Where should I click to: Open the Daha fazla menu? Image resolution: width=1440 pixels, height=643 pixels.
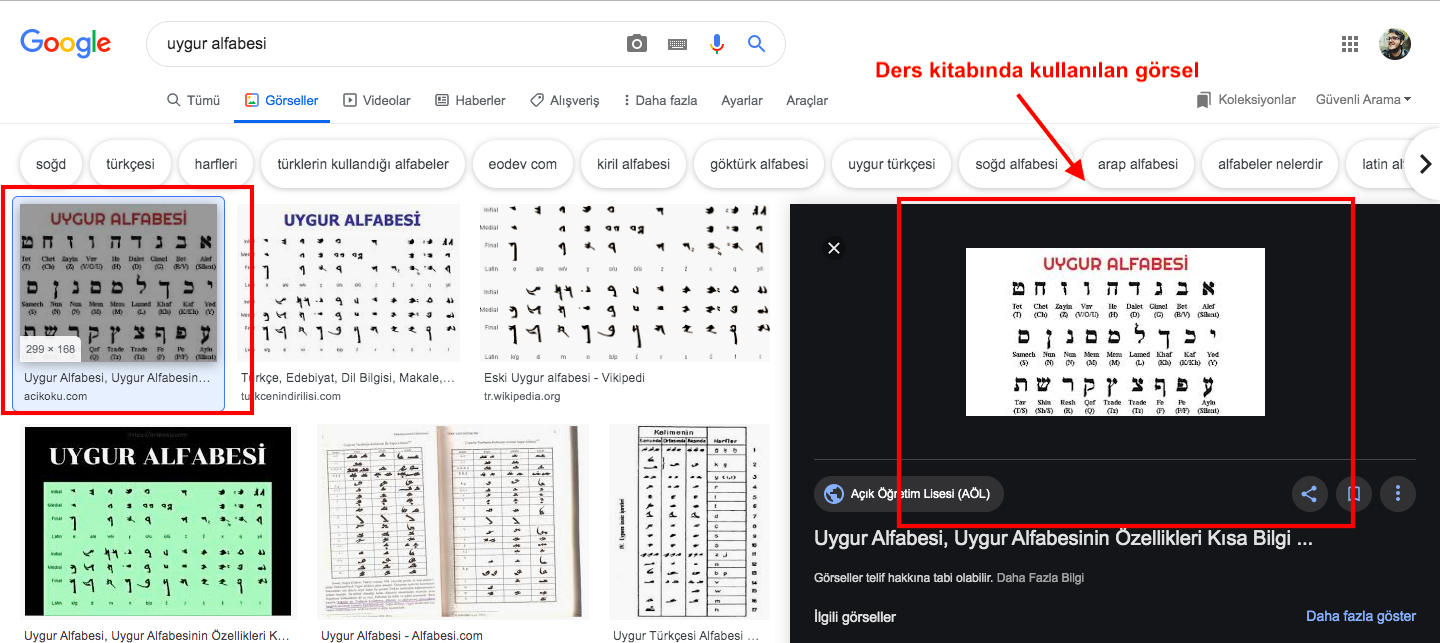click(659, 100)
